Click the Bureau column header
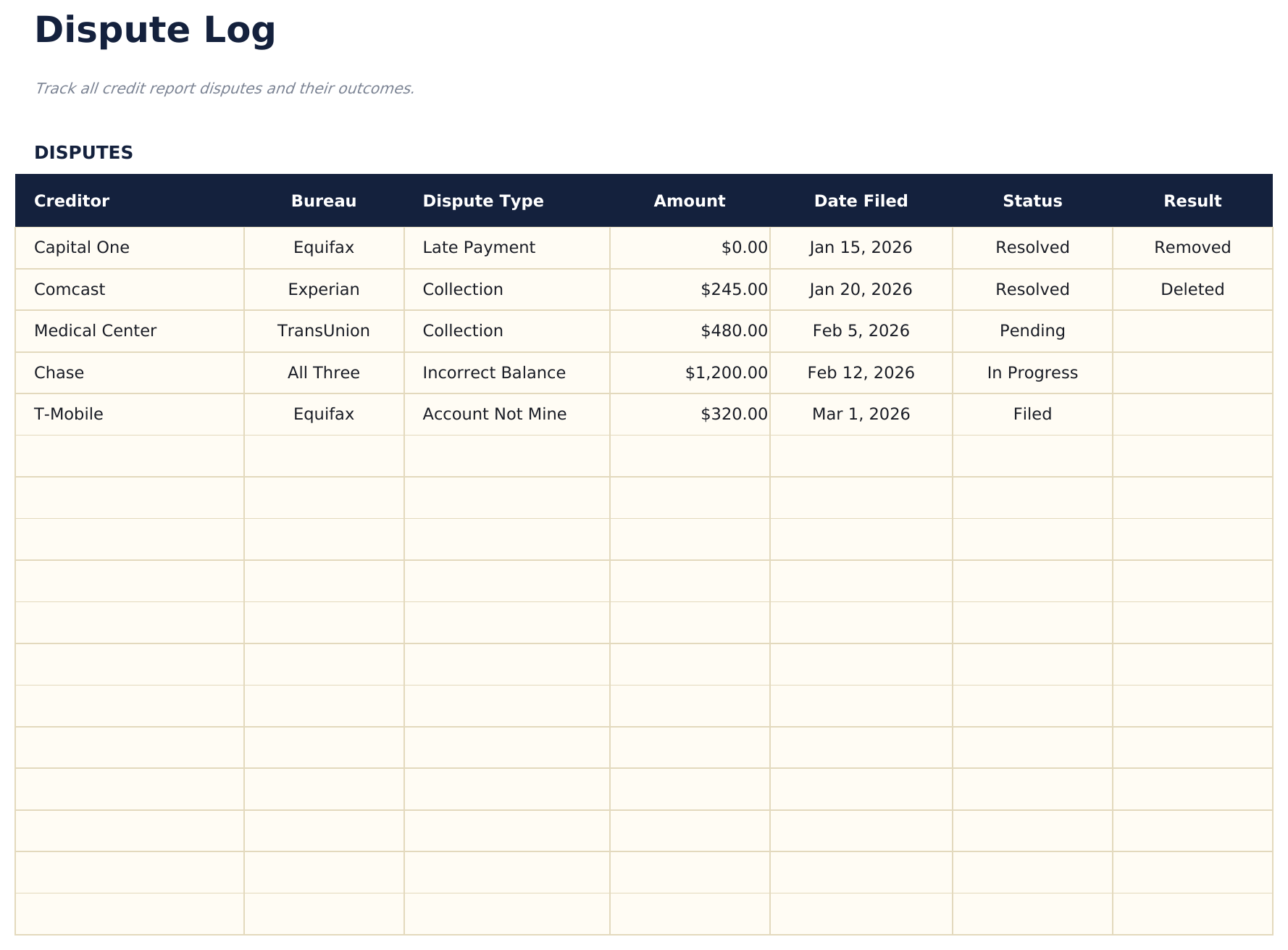 [323, 201]
